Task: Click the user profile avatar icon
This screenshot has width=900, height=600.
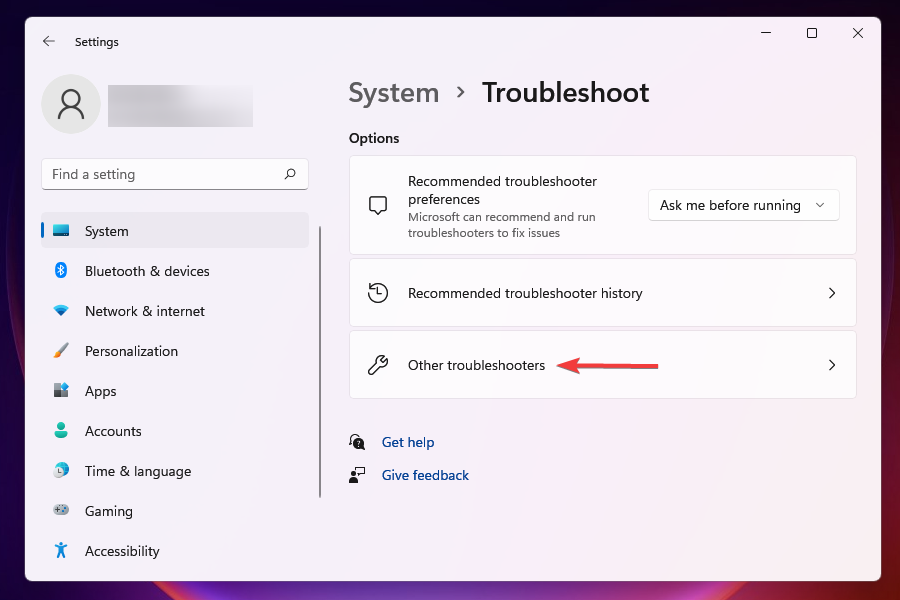Action: tap(71, 104)
